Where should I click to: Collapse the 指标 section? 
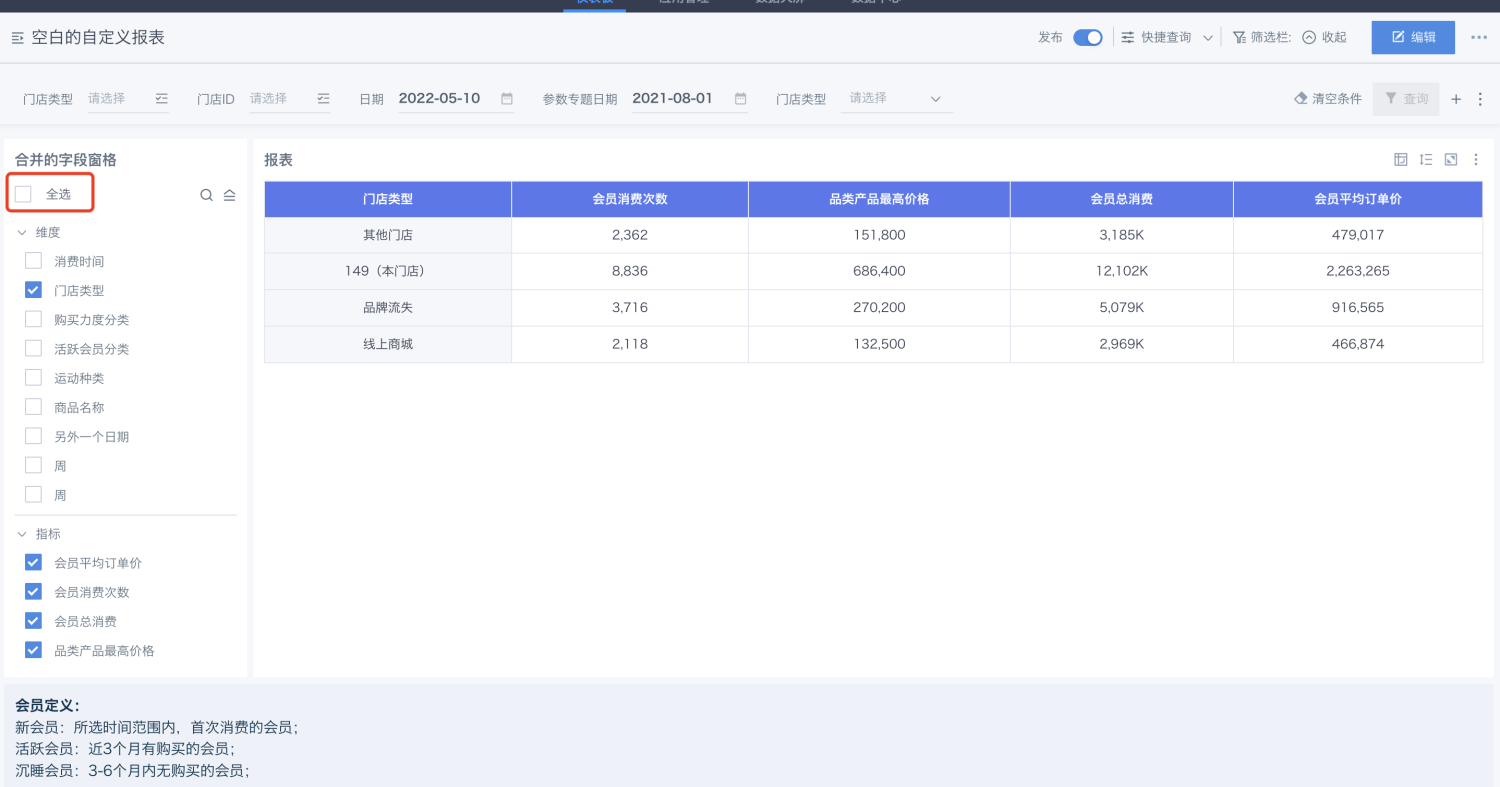(22, 534)
